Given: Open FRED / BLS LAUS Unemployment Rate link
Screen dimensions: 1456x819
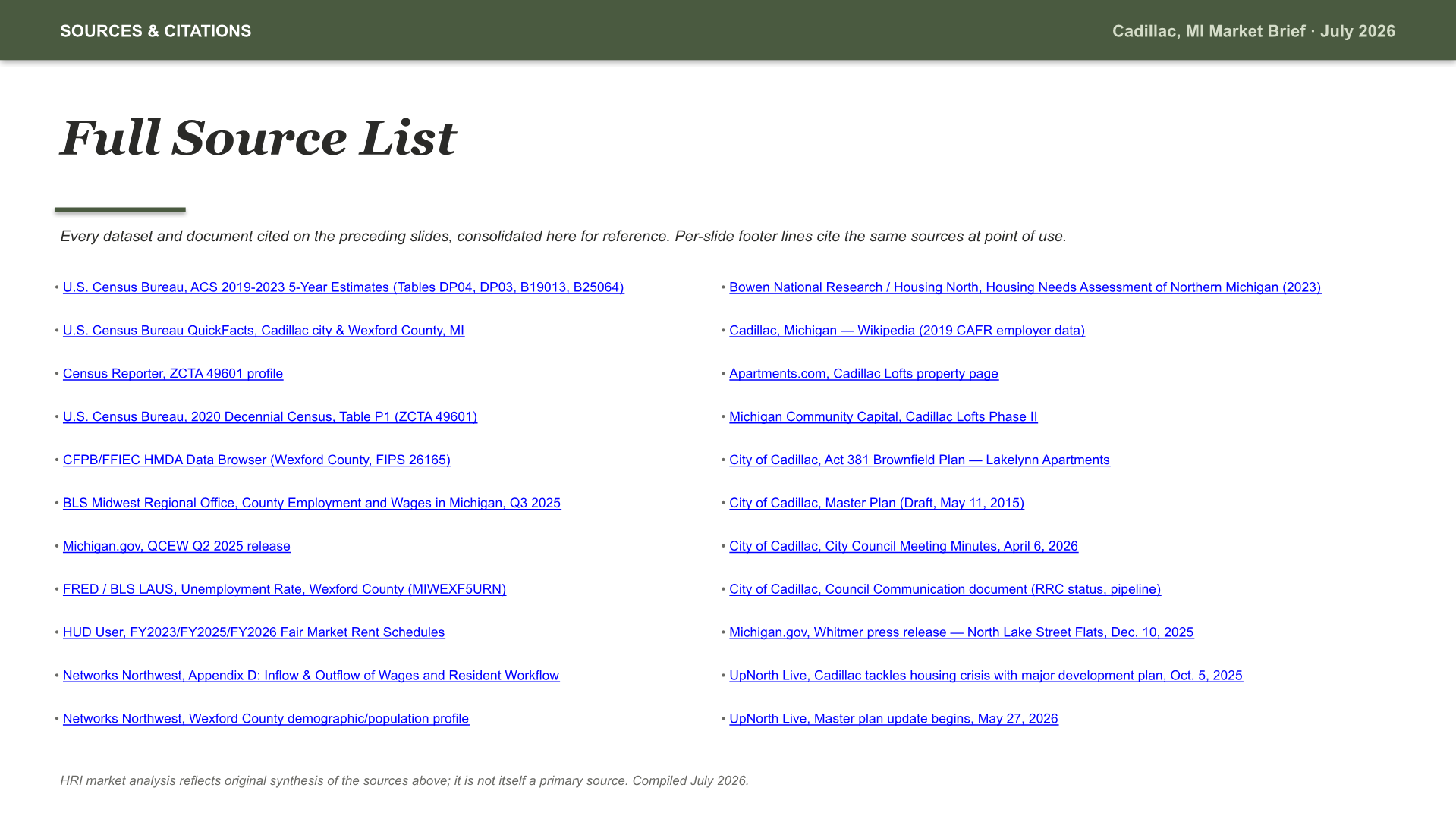Looking at the screenshot, I should (285, 589).
